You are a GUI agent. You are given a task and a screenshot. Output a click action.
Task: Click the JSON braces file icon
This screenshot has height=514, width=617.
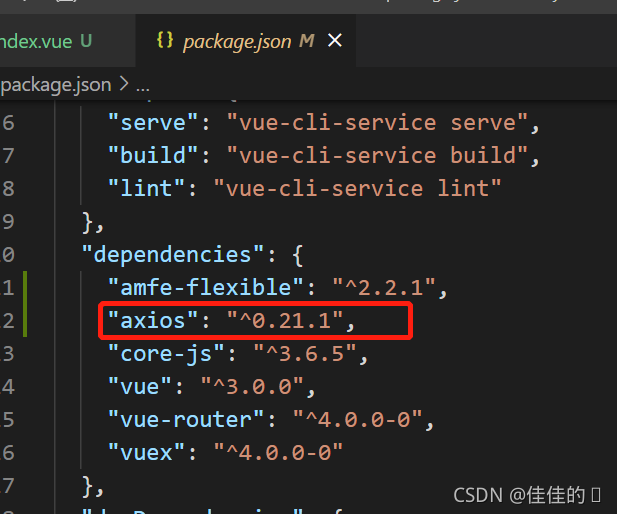click(165, 40)
